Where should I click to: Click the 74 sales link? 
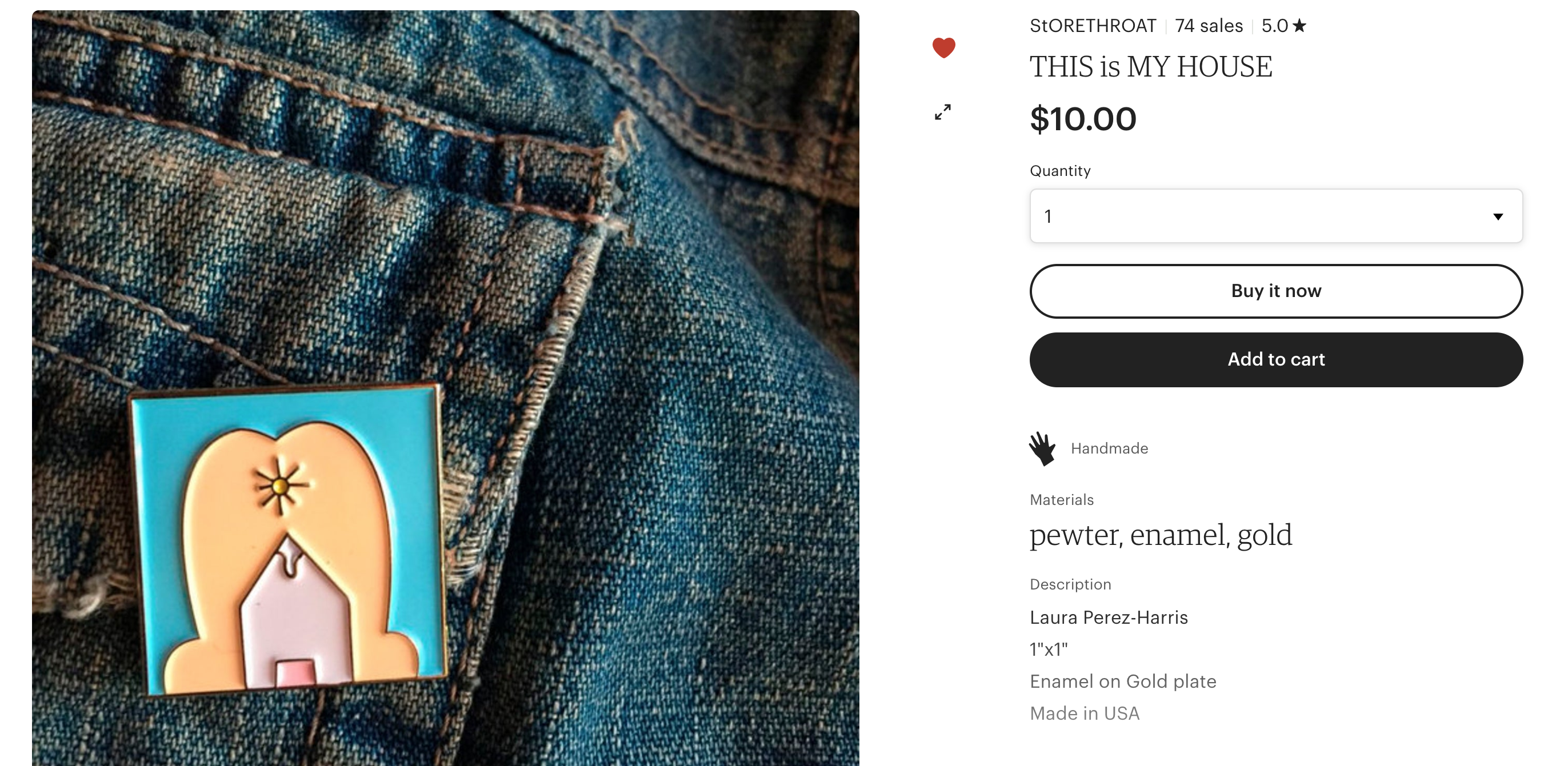tap(1208, 26)
